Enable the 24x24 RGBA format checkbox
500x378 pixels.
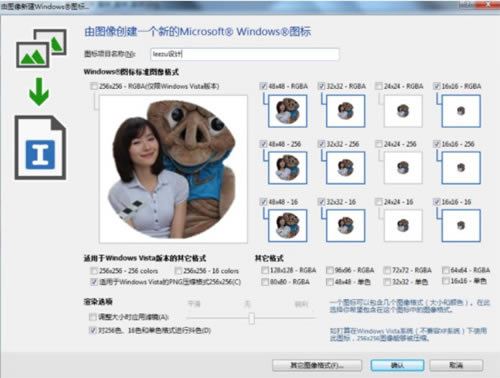[x=379, y=86]
